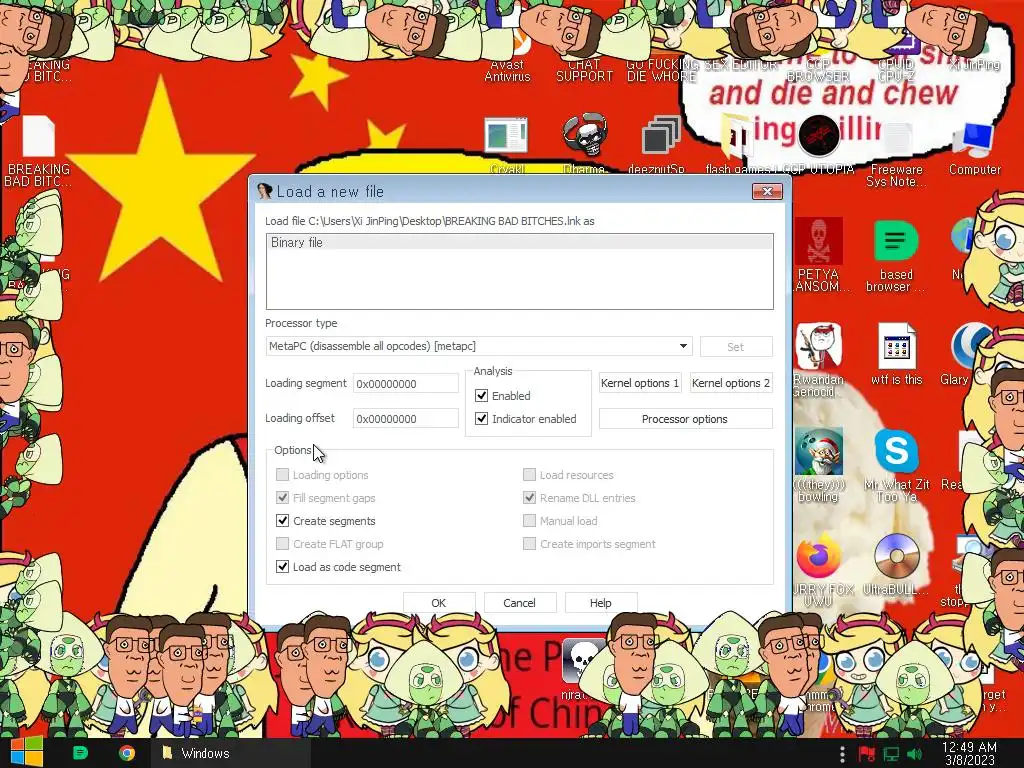Viewport: 1024px width, 768px height.
Task: Click the Set processor button
Action: tap(735, 347)
